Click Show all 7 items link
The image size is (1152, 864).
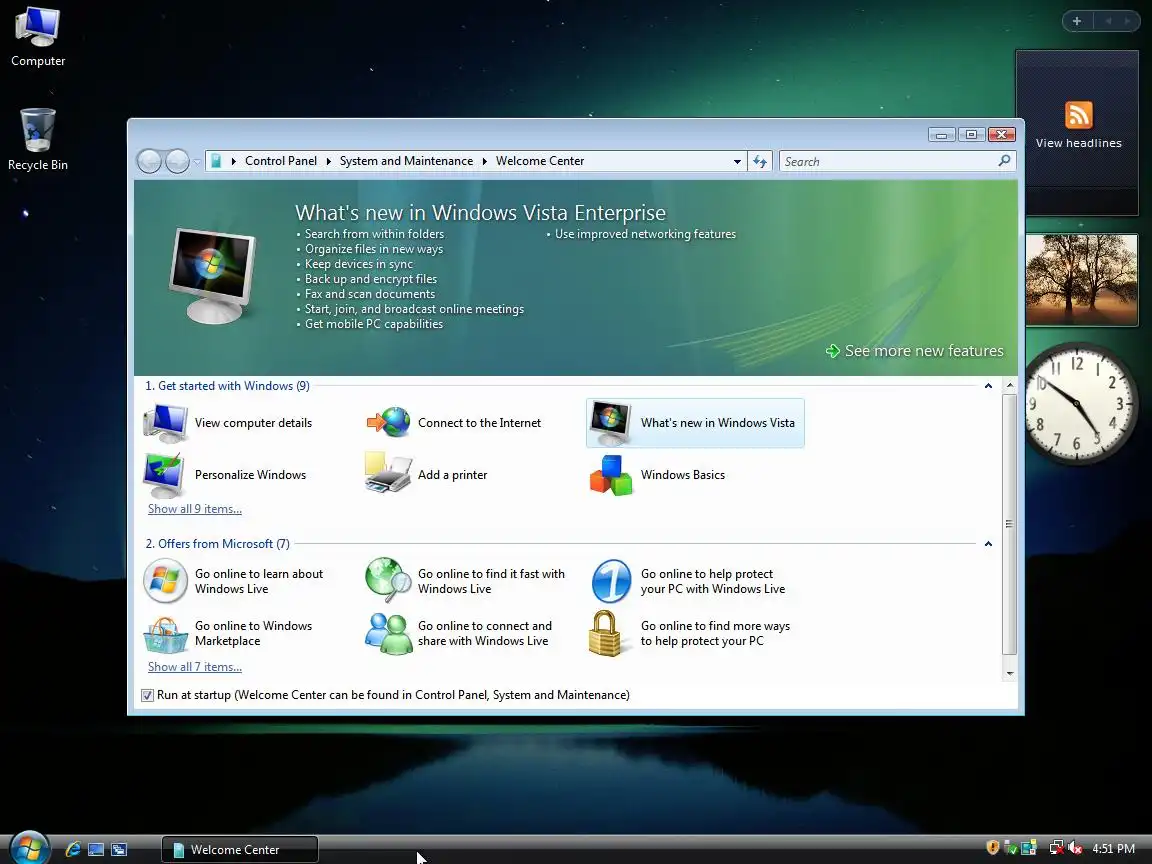point(195,666)
